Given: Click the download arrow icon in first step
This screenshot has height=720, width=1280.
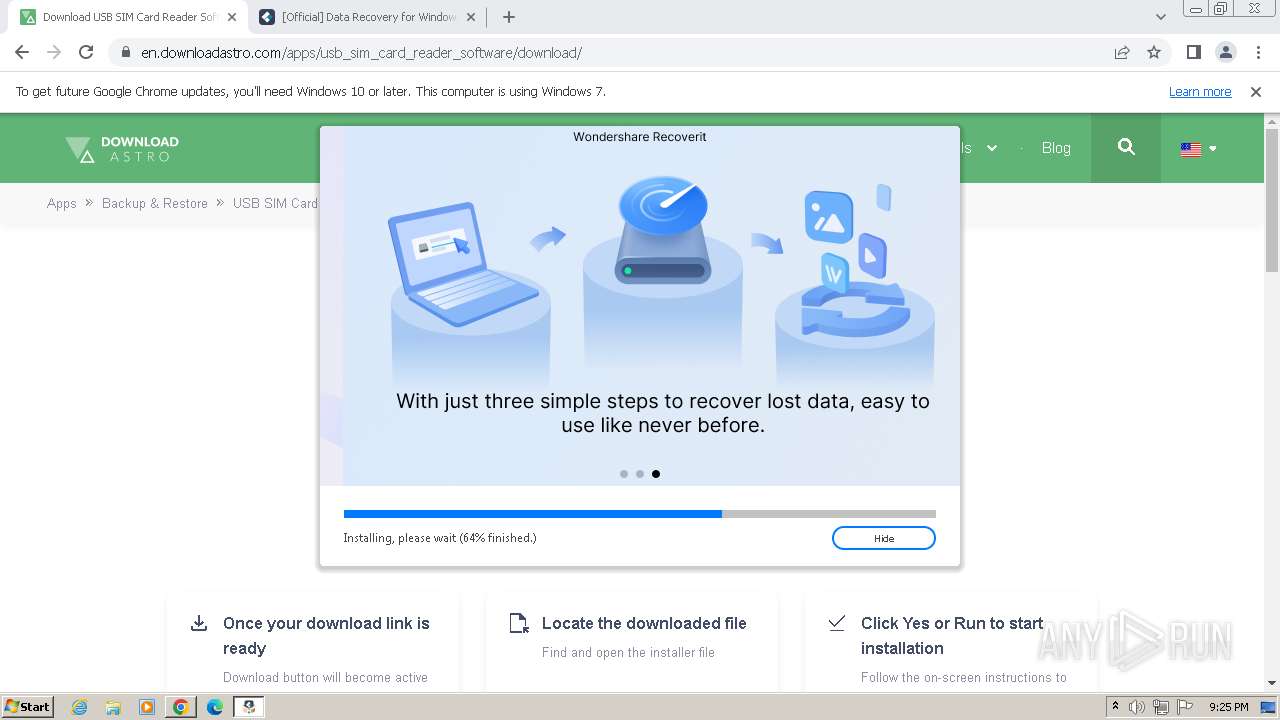Looking at the screenshot, I should click(198, 623).
